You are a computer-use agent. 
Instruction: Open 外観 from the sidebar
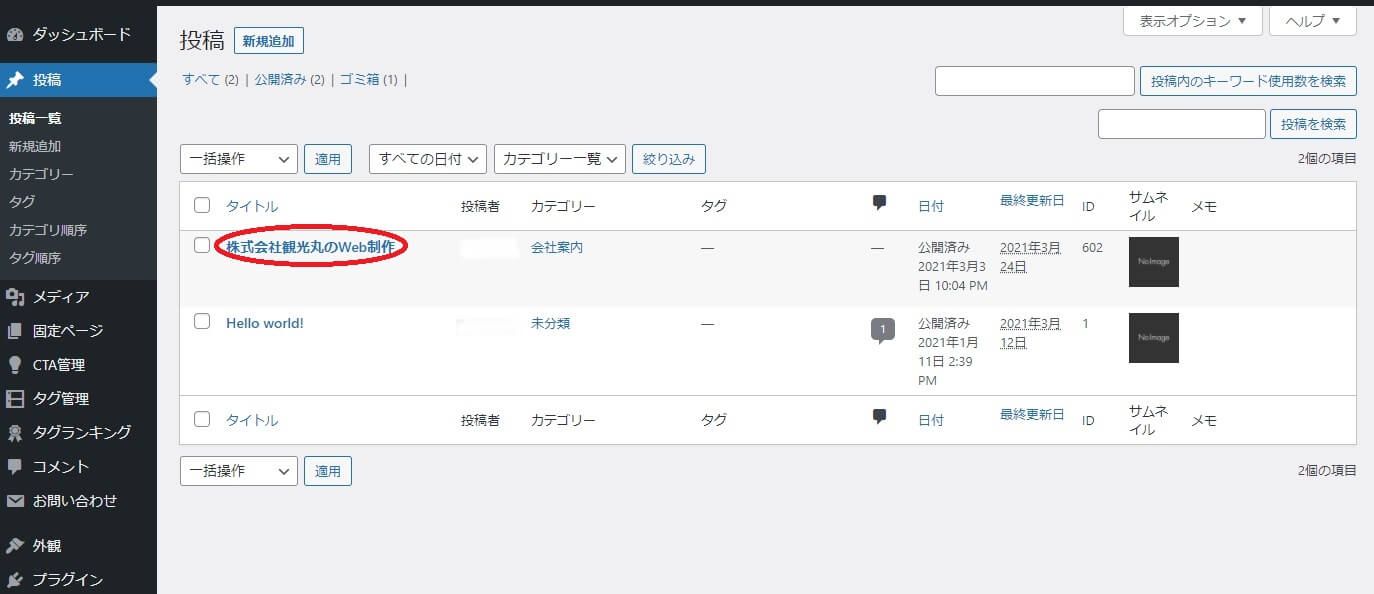click(x=46, y=544)
